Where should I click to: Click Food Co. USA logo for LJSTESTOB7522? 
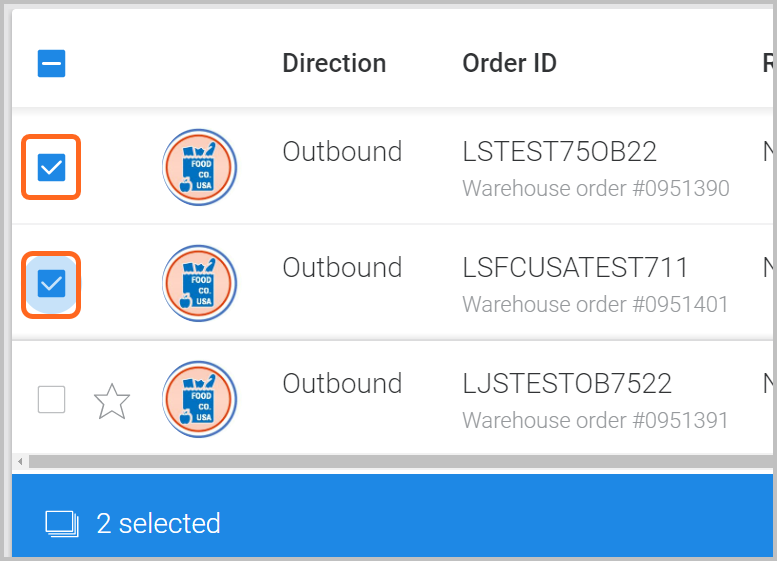pyautogui.click(x=199, y=399)
